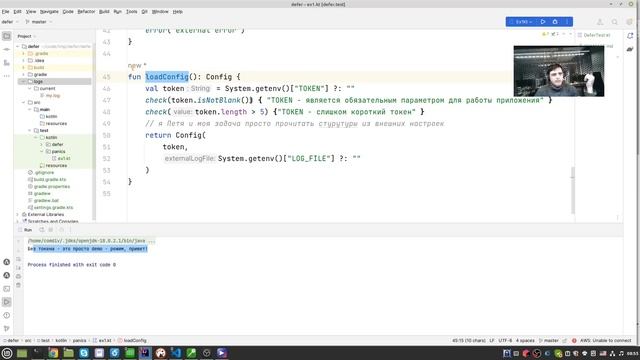Expand the External Libraries node

click(18, 214)
